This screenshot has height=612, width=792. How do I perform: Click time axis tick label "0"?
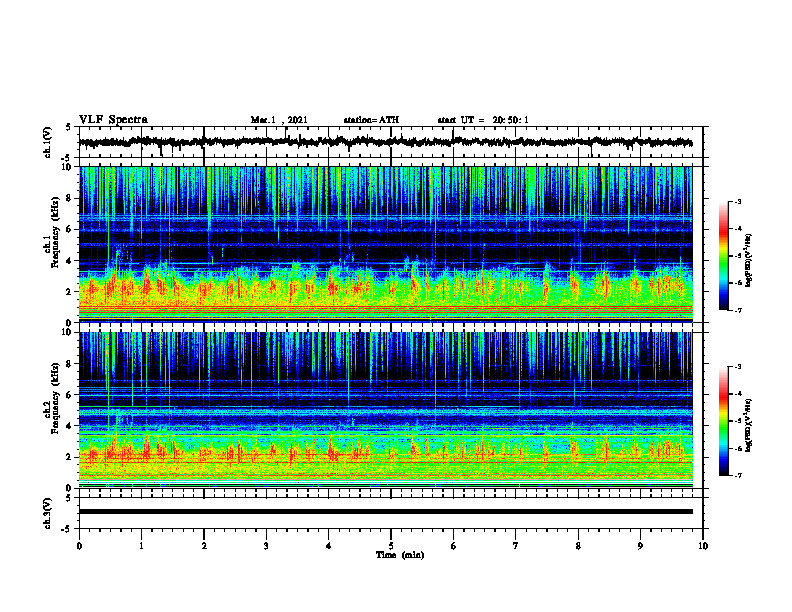[x=79, y=546]
